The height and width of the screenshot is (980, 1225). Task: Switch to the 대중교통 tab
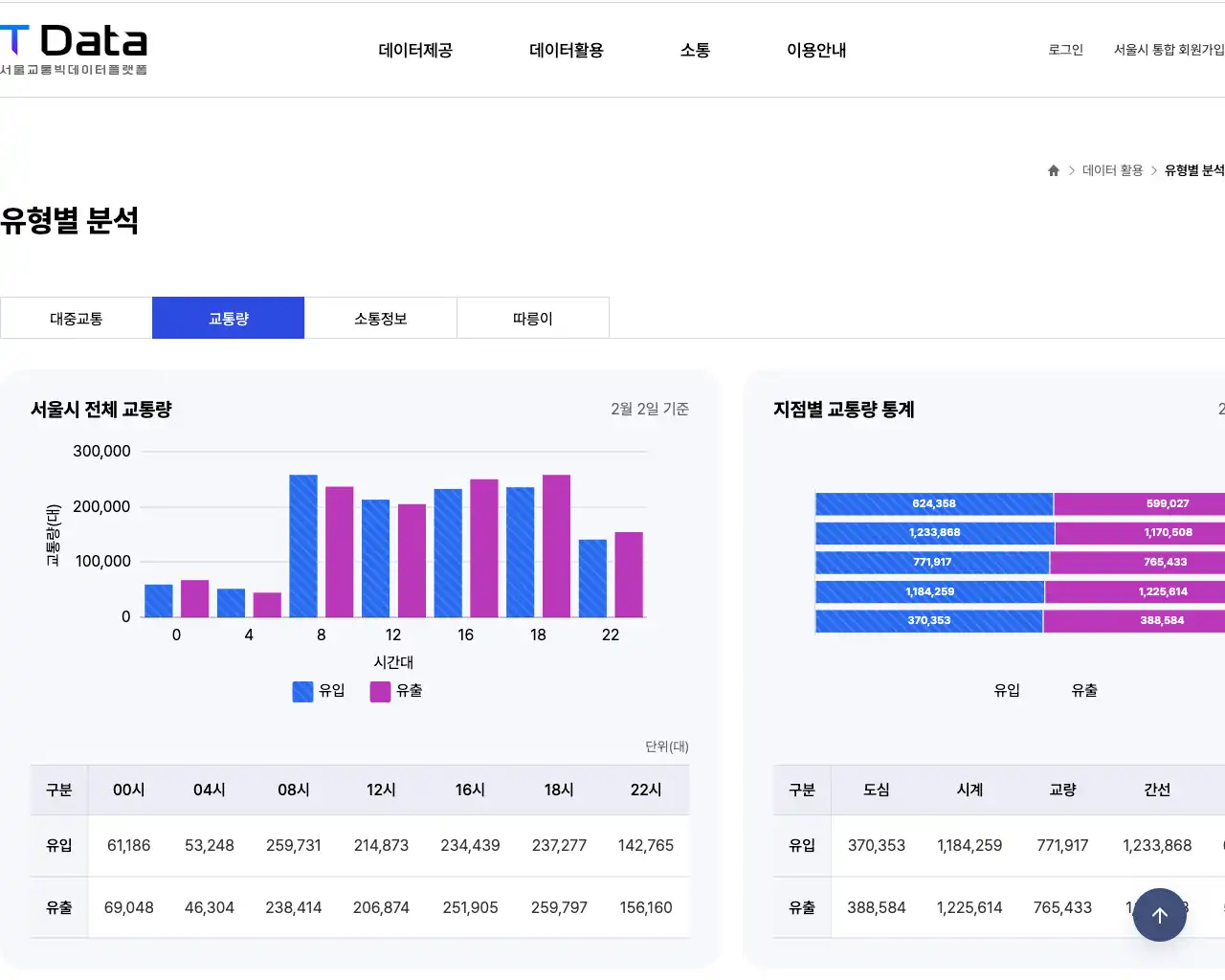[x=76, y=317]
